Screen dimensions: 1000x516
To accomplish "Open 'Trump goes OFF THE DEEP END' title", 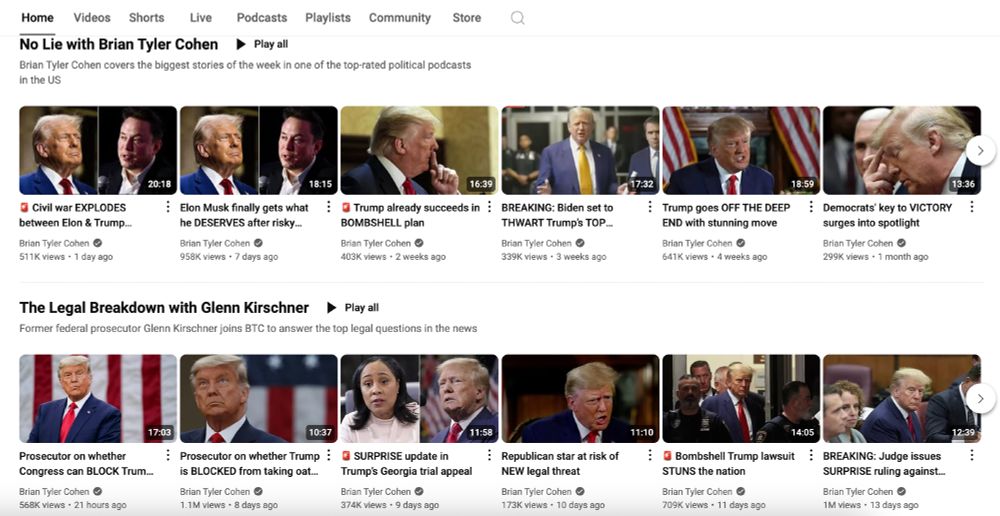I will click(x=726, y=215).
